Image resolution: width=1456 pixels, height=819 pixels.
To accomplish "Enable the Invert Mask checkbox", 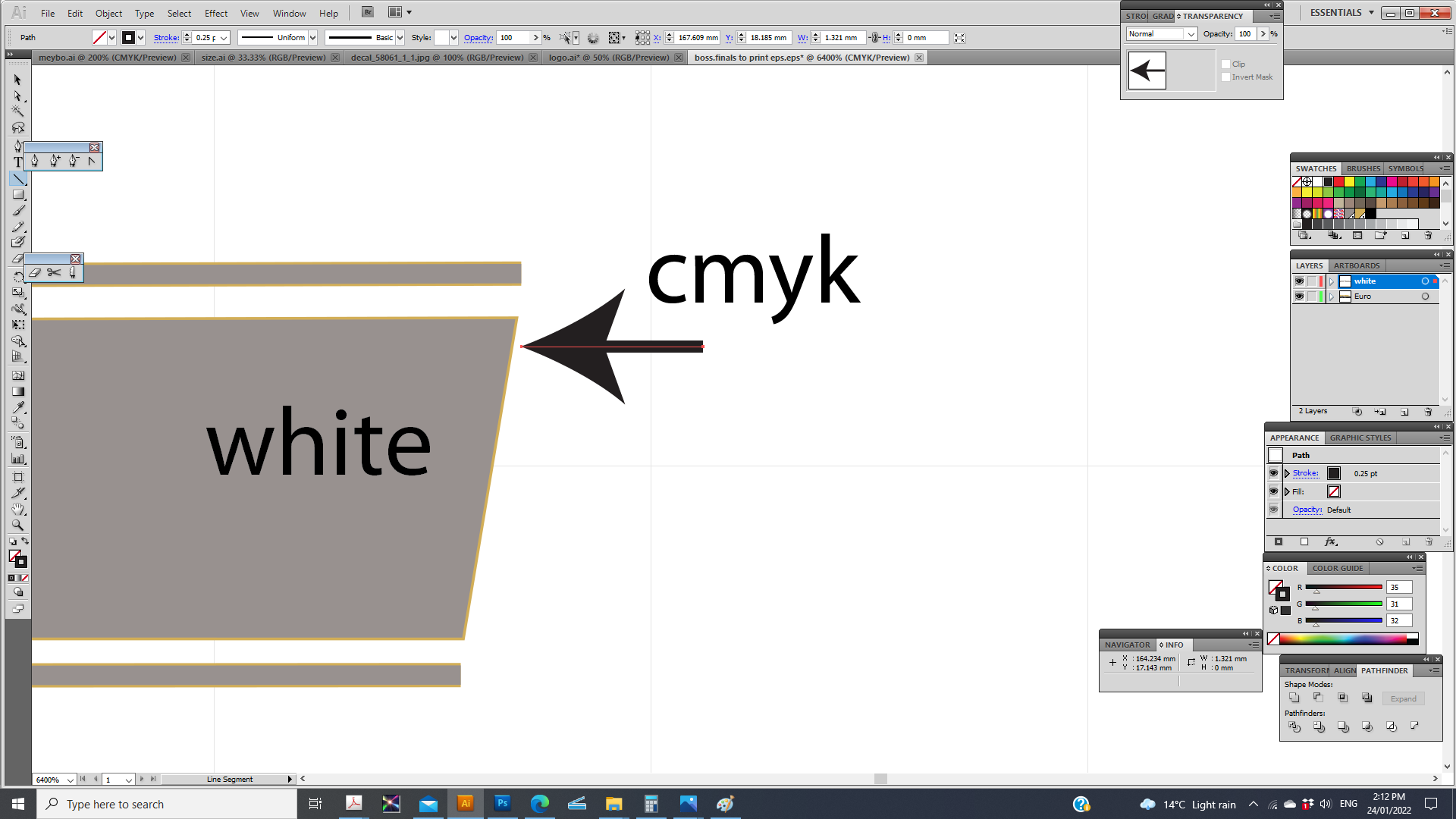I will click(x=1226, y=77).
